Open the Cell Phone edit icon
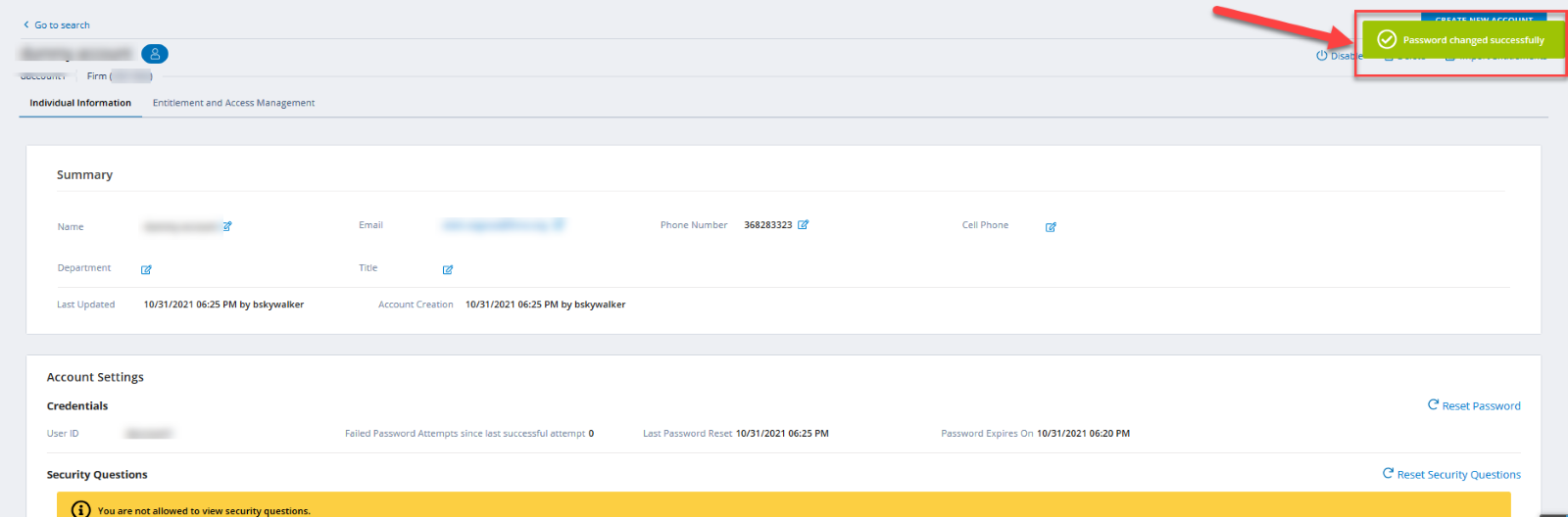The height and width of the screenshot is (517, 1568). coord(1051,227)
